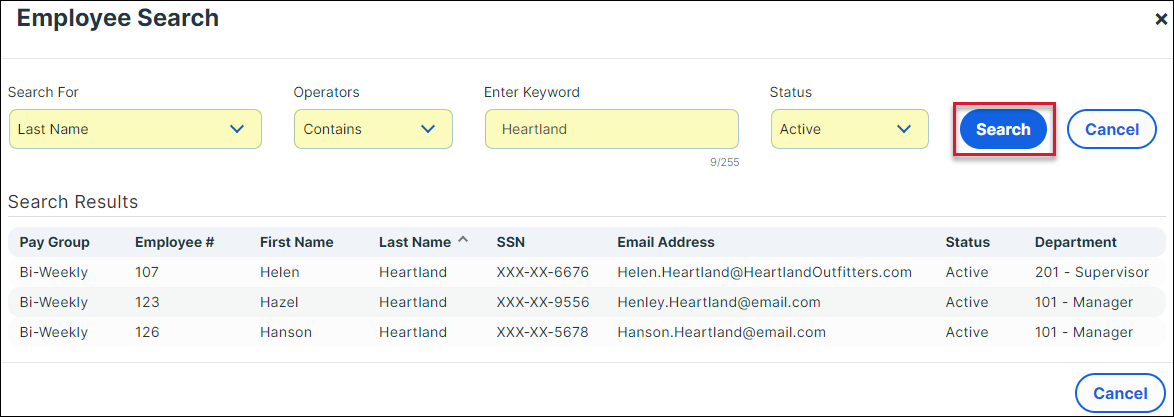1174x417 pixels.
Task: Expand the Operators dropdown
Action: tap(373, 129)
